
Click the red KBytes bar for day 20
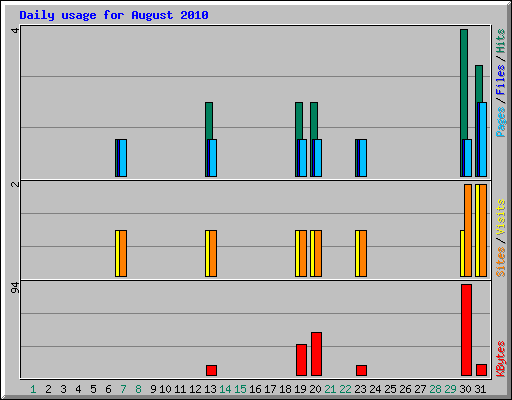[316, 354]
